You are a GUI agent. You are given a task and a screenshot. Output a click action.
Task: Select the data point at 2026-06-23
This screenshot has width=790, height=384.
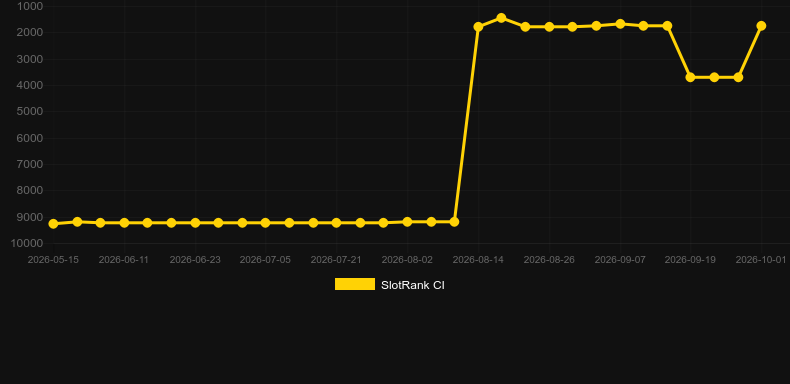click(195, 223)
